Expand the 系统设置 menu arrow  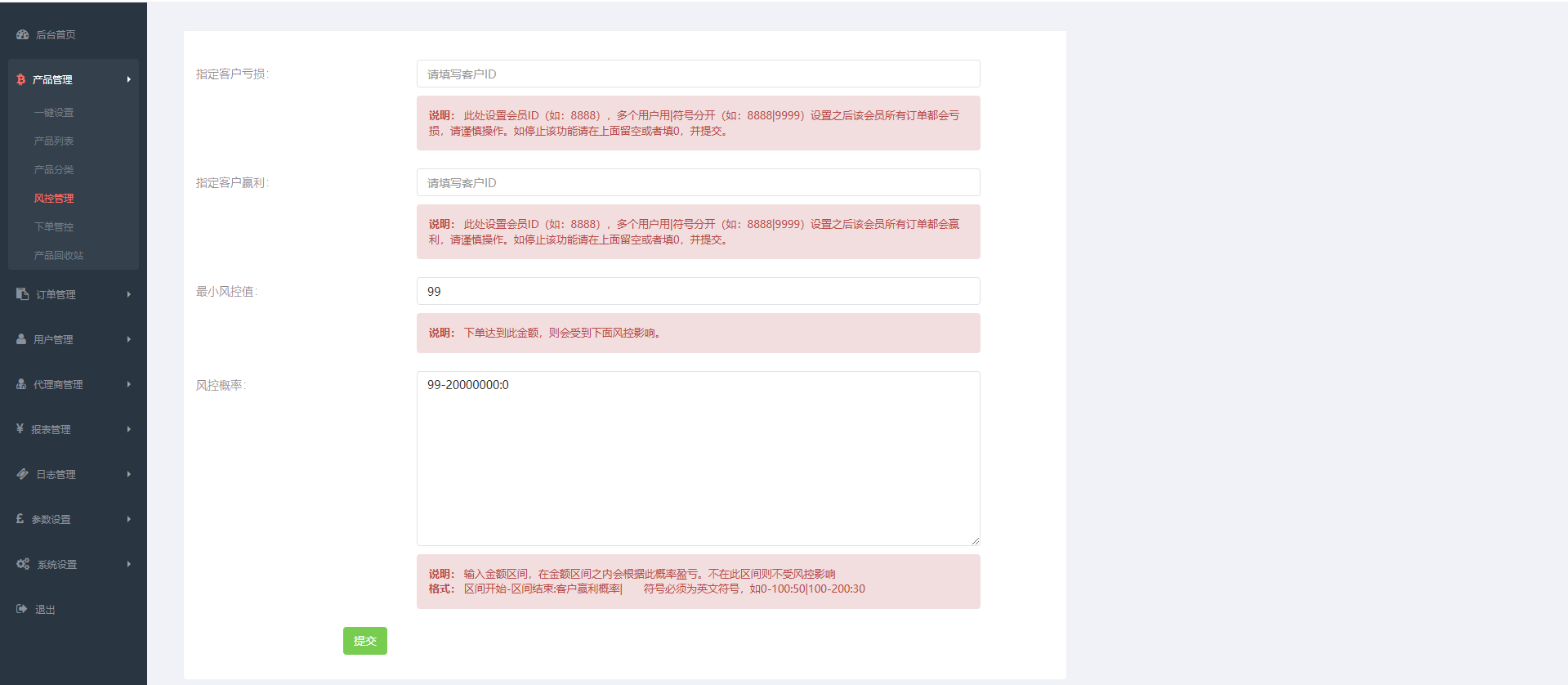coord(129,564)
